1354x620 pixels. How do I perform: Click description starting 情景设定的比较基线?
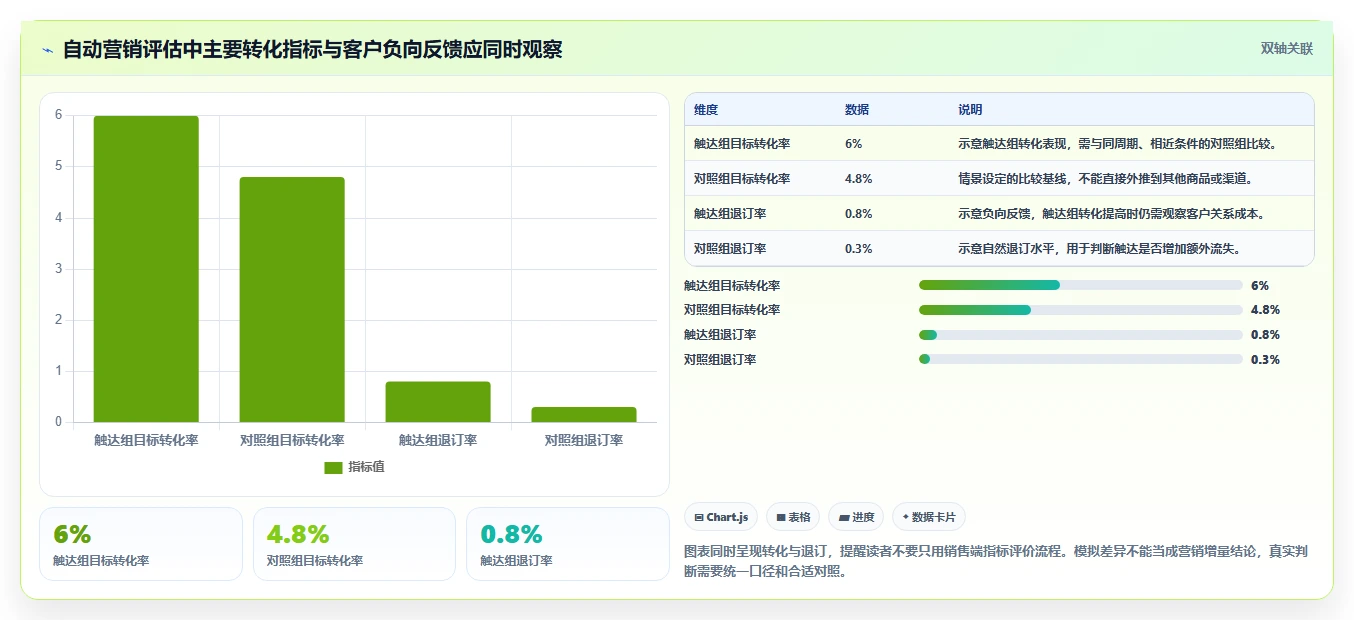tap(1105, 179)
